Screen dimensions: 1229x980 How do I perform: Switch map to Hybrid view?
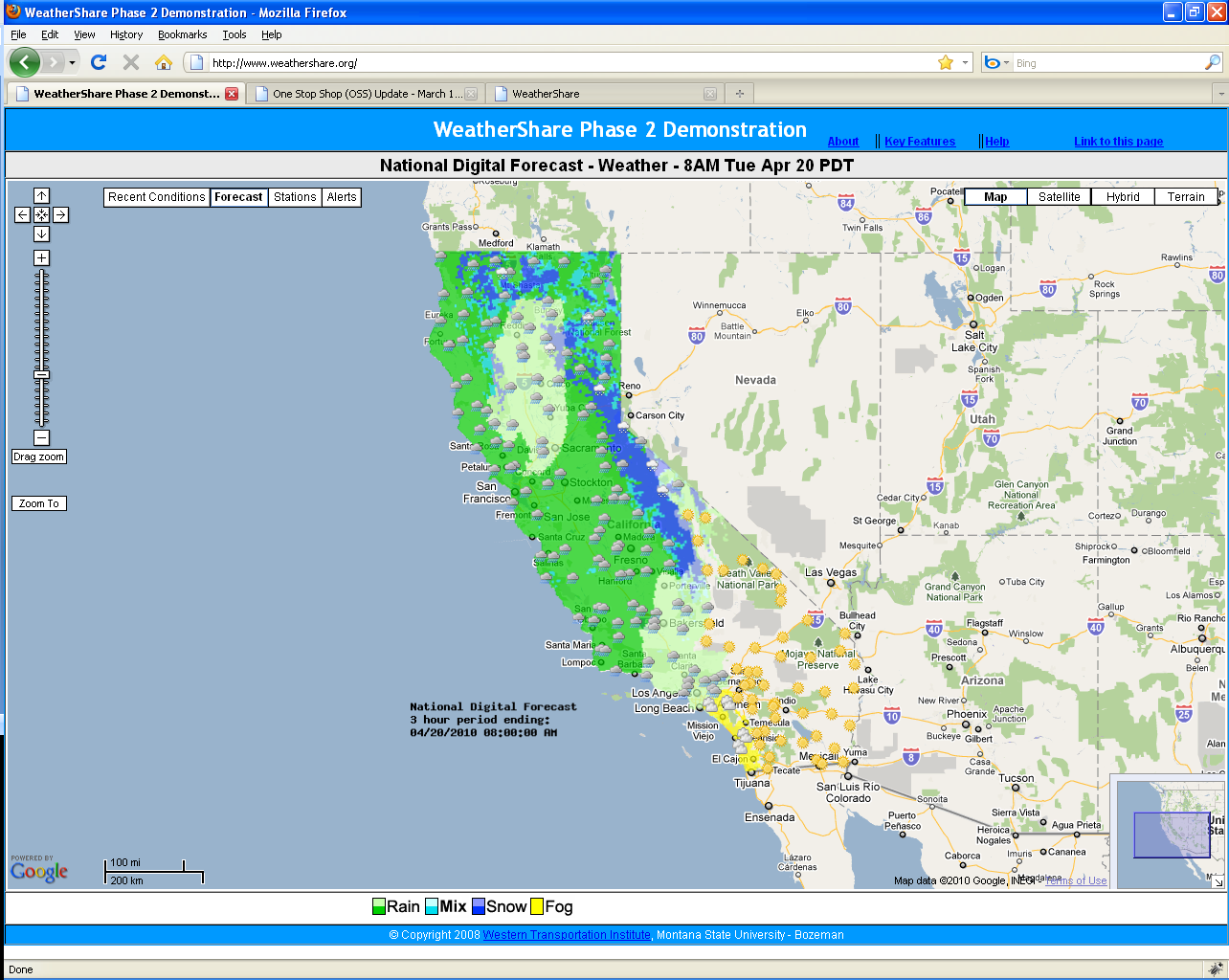1123,197
